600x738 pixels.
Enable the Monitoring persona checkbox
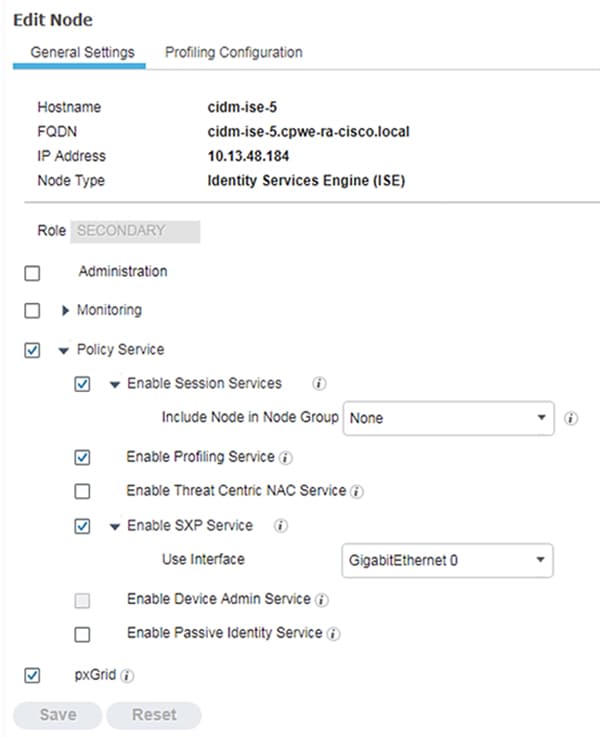pos(32,311)
